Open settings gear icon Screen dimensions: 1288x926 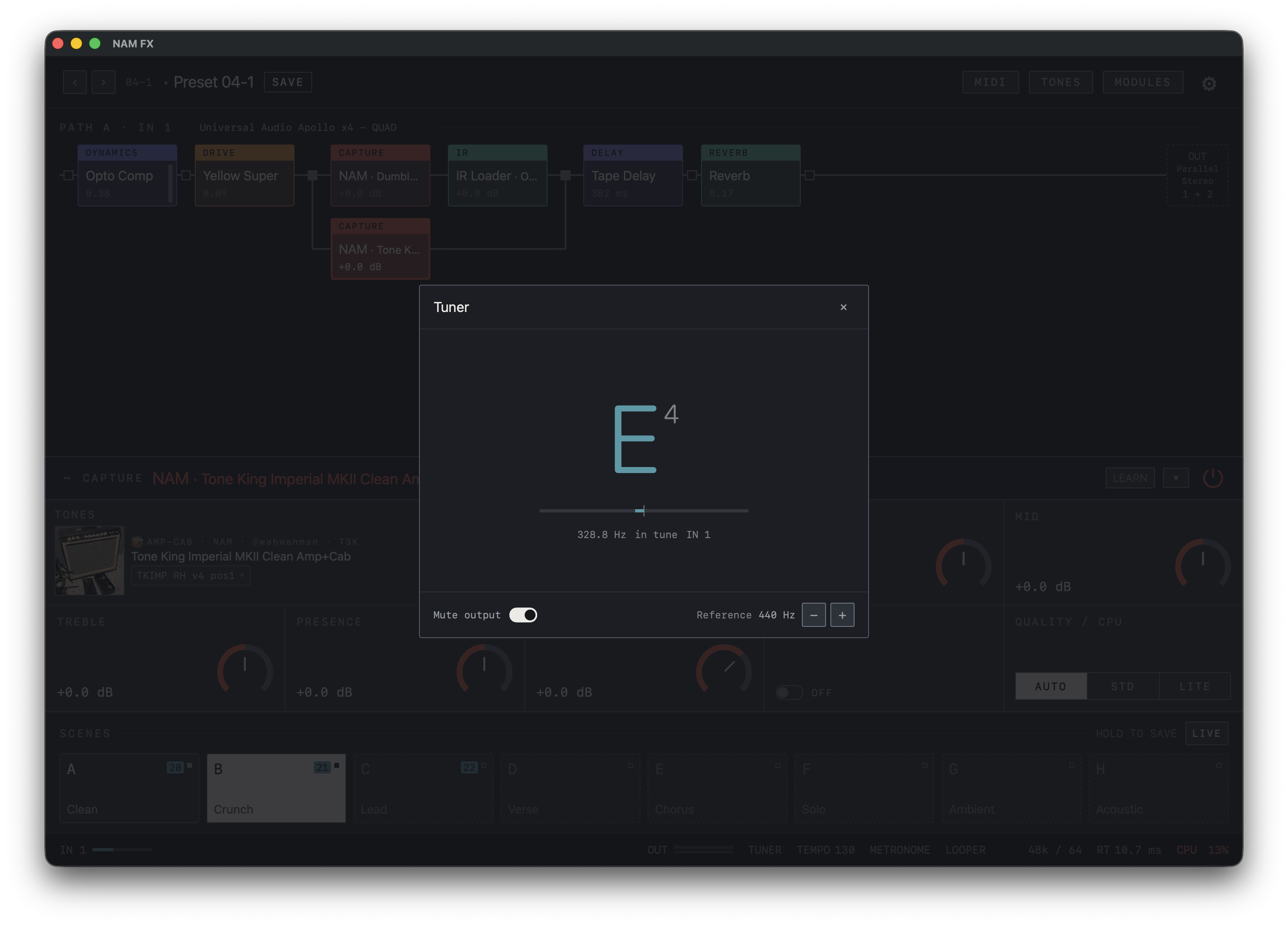point(1209,84)
